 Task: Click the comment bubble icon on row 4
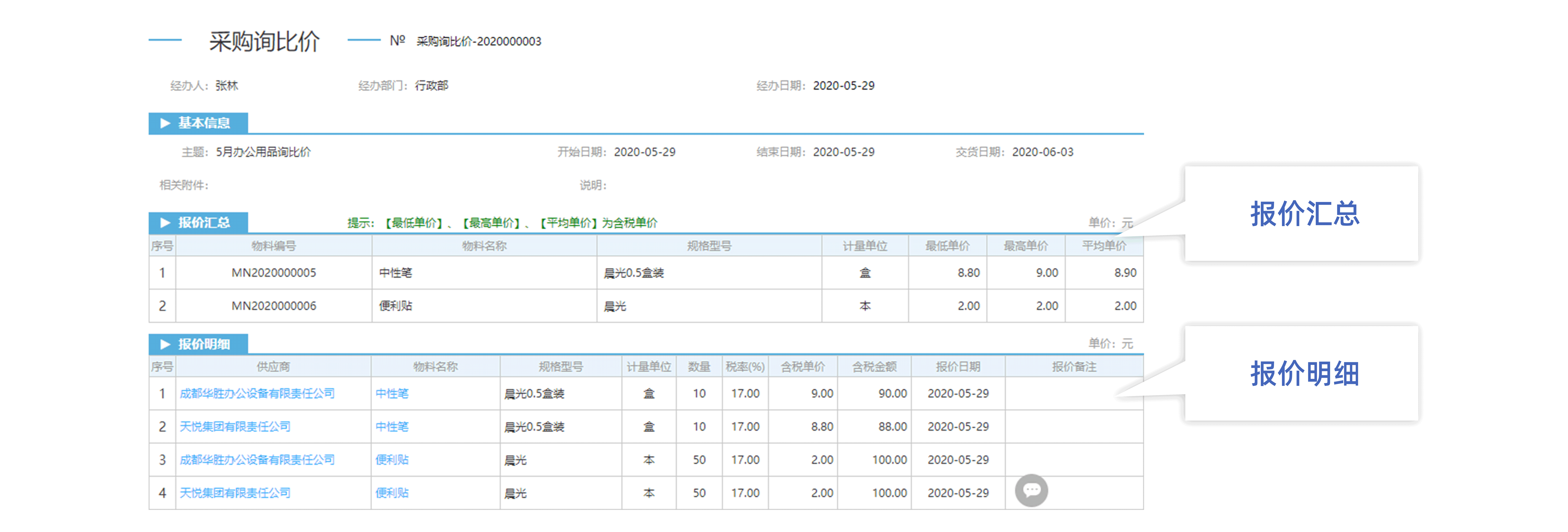tap(1031, 491)
